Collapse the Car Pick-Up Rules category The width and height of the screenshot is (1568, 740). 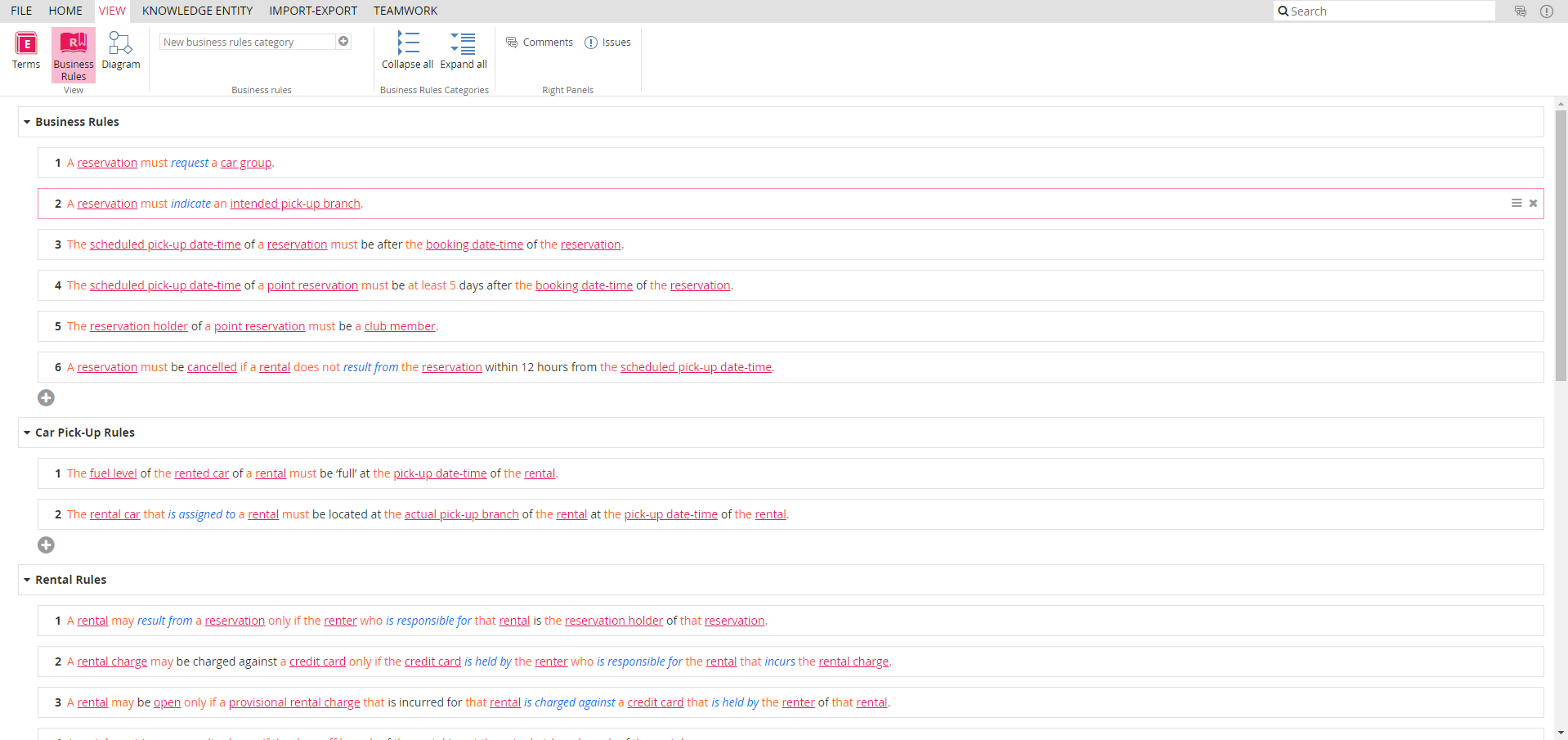[x=27, y=433]
